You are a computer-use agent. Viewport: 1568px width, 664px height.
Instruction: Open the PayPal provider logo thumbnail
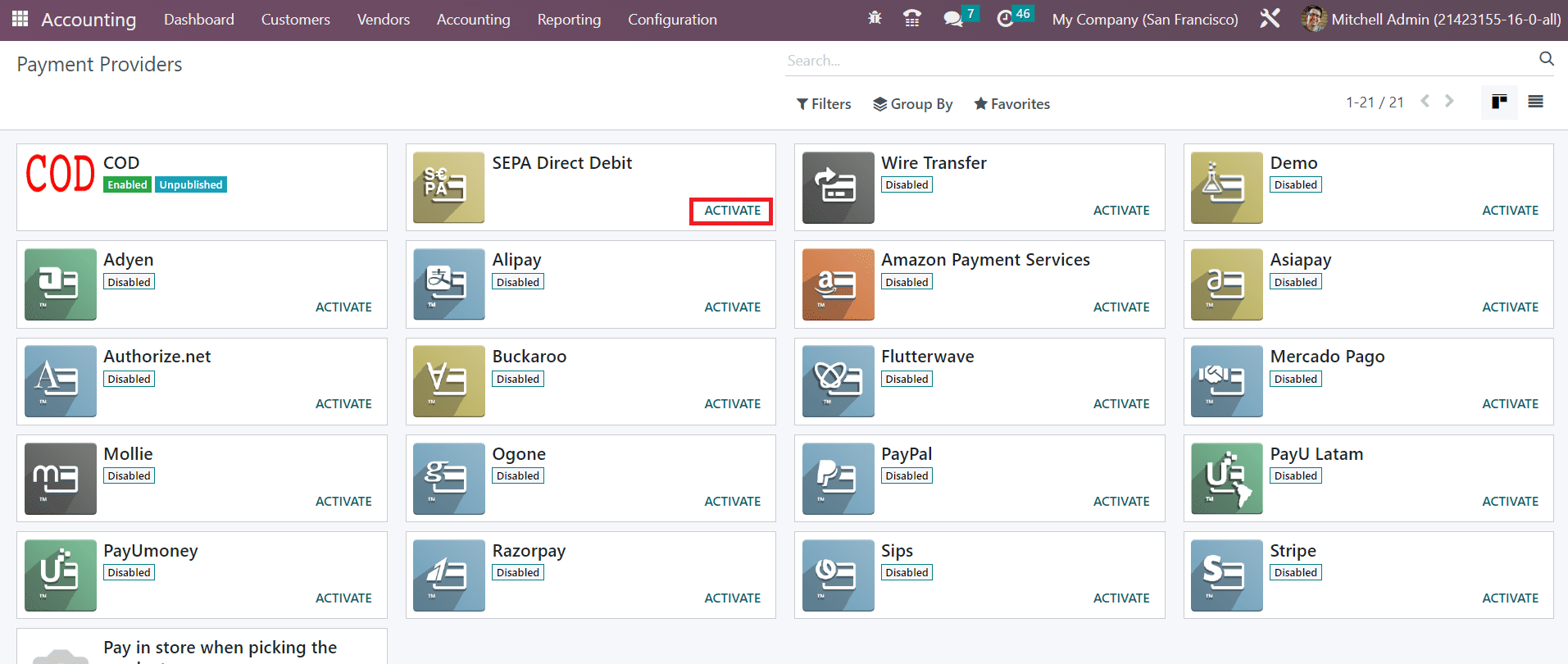pos(838,479)
